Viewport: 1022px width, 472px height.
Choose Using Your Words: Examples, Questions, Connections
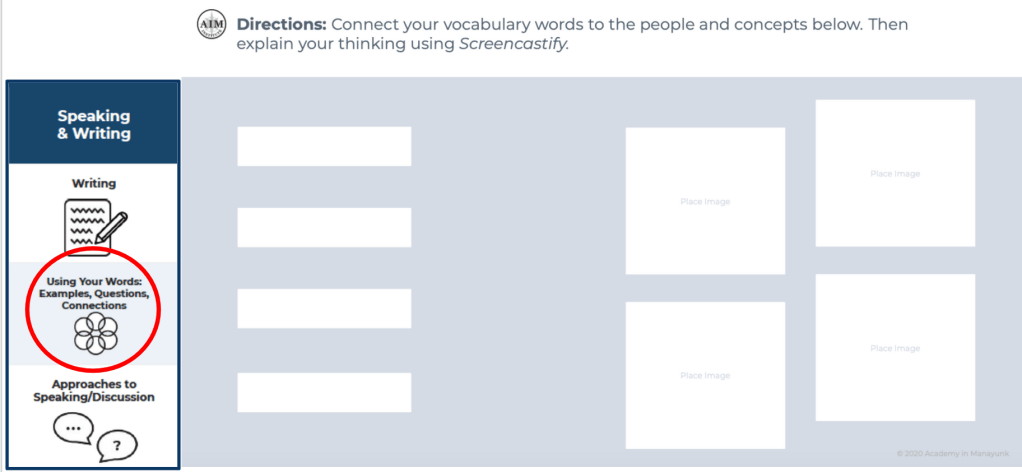coord(94,293)
